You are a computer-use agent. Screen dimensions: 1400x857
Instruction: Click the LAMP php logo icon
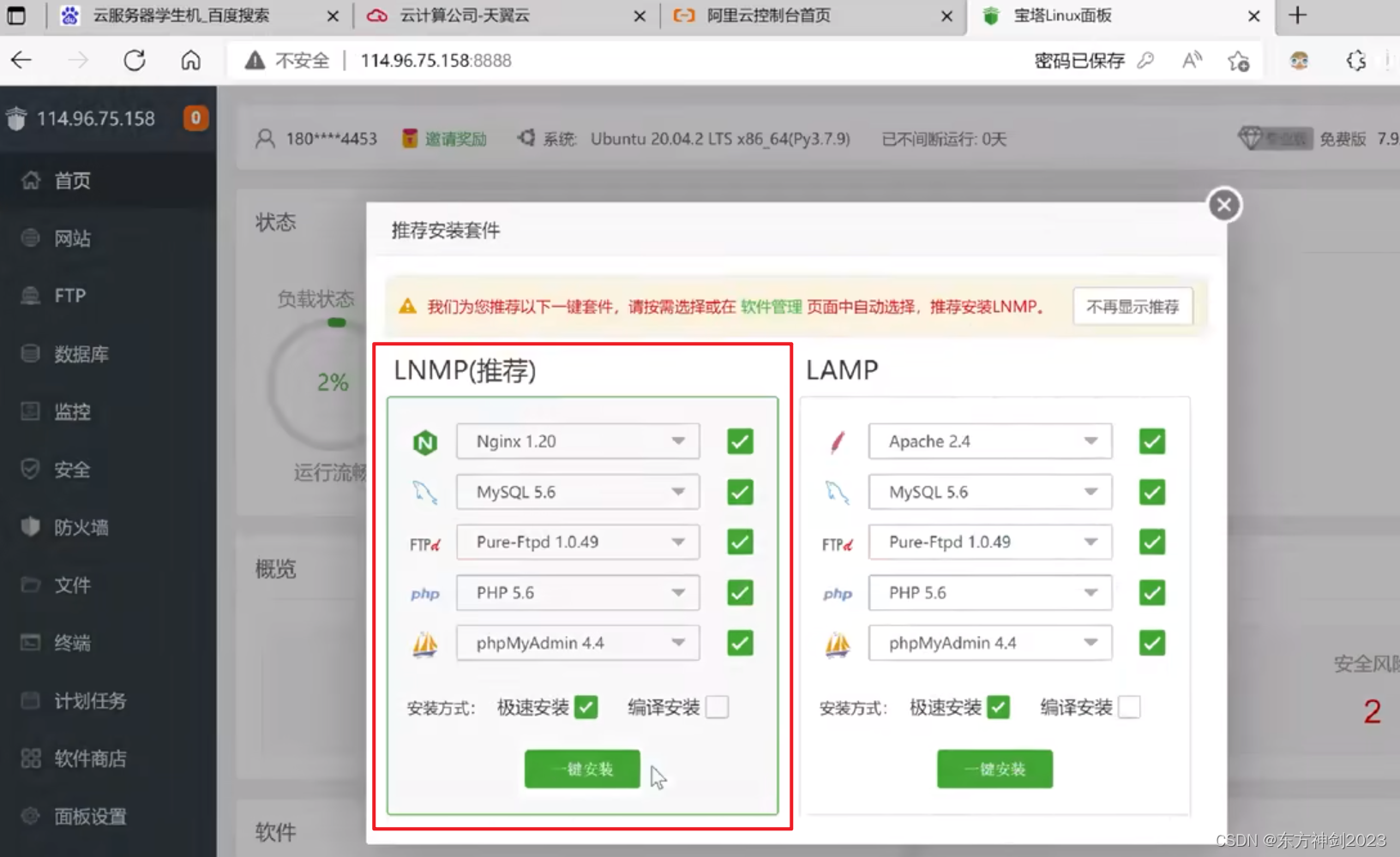click(838, 594)
